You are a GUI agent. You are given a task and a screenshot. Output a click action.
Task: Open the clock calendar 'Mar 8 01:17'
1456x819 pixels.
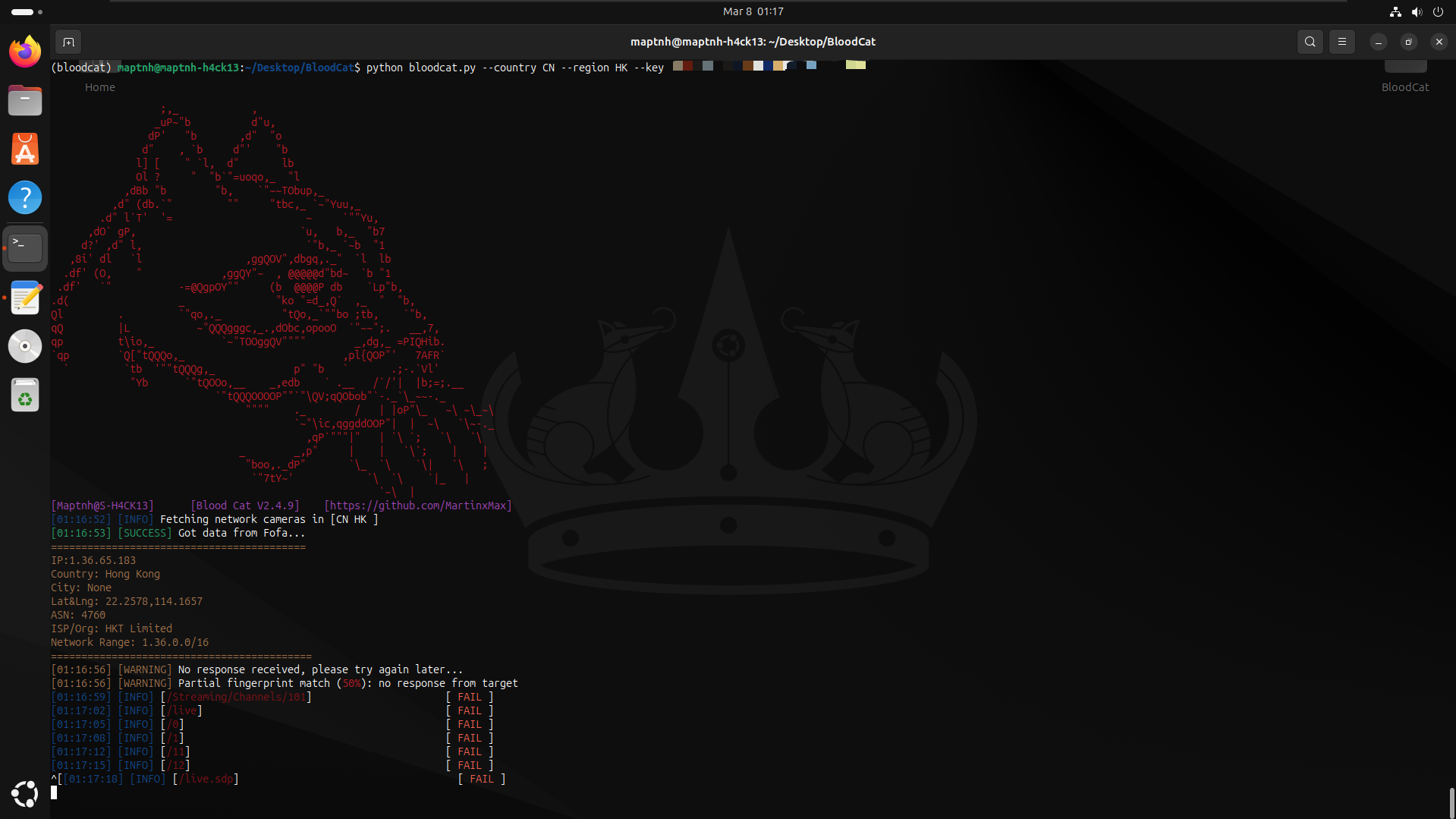pyautogui.click(x=753, y=11)
